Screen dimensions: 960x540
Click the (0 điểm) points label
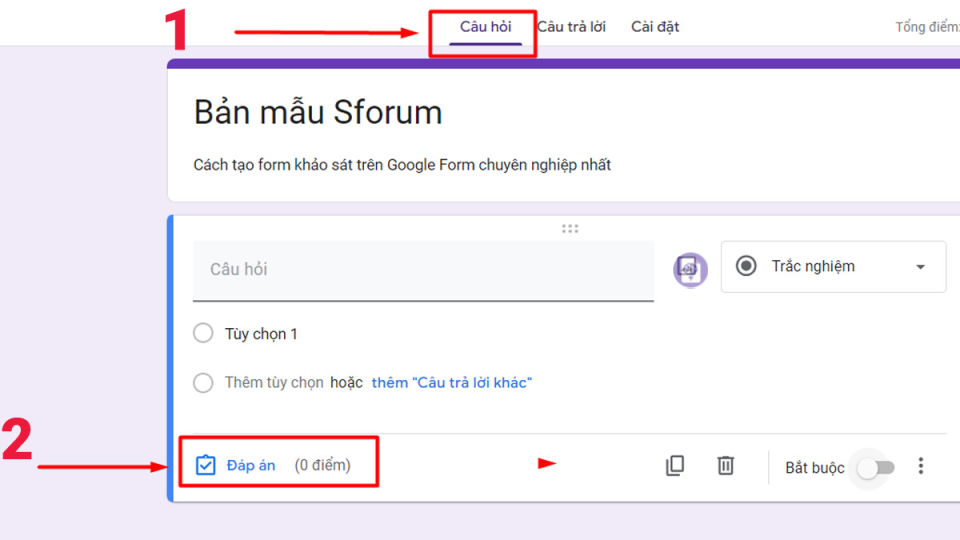tap(323, 465)
